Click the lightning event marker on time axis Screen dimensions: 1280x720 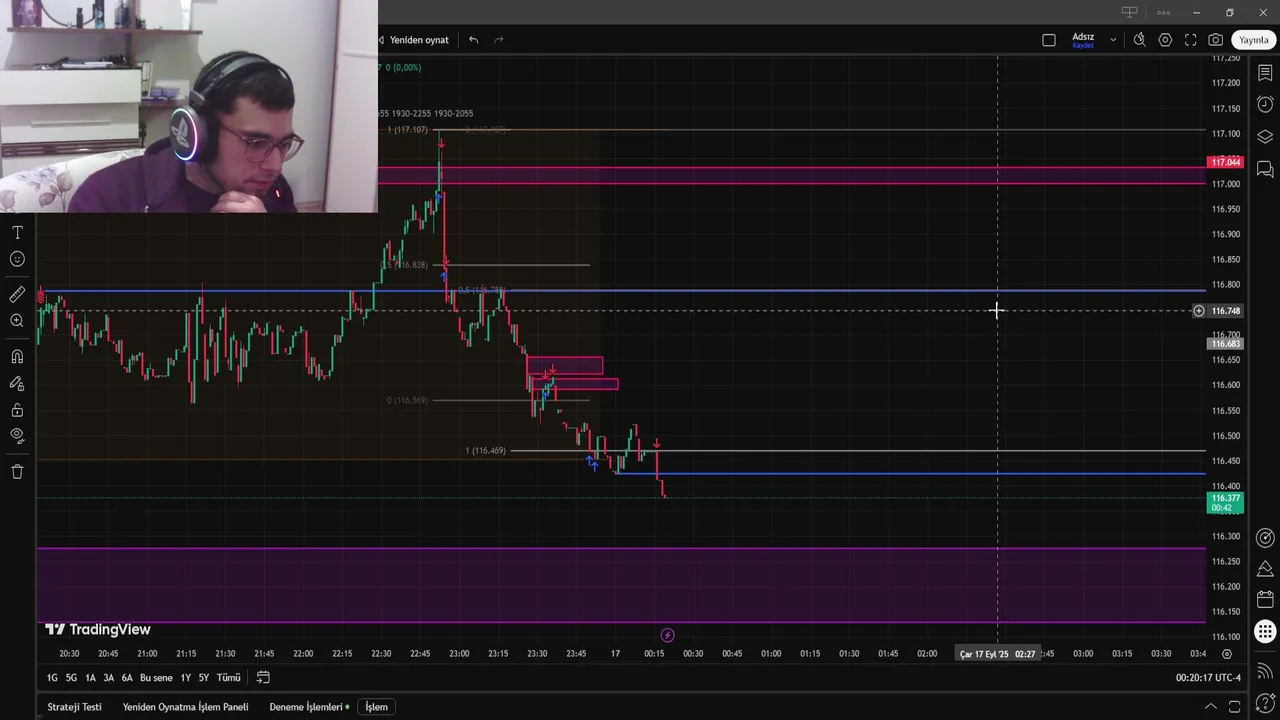667,635
